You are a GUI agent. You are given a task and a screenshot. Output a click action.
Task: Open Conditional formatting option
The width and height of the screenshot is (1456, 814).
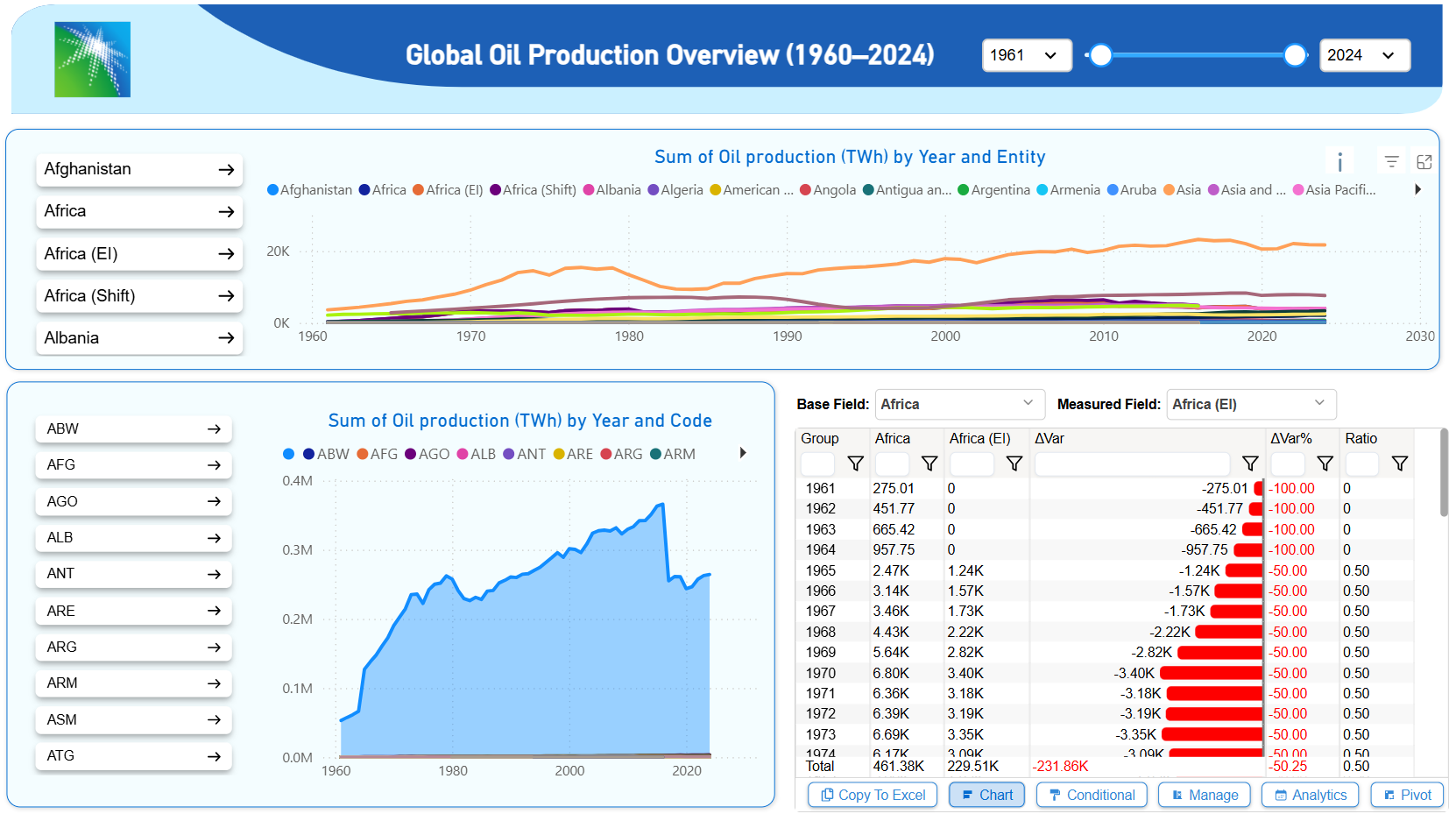(1092, 795)
